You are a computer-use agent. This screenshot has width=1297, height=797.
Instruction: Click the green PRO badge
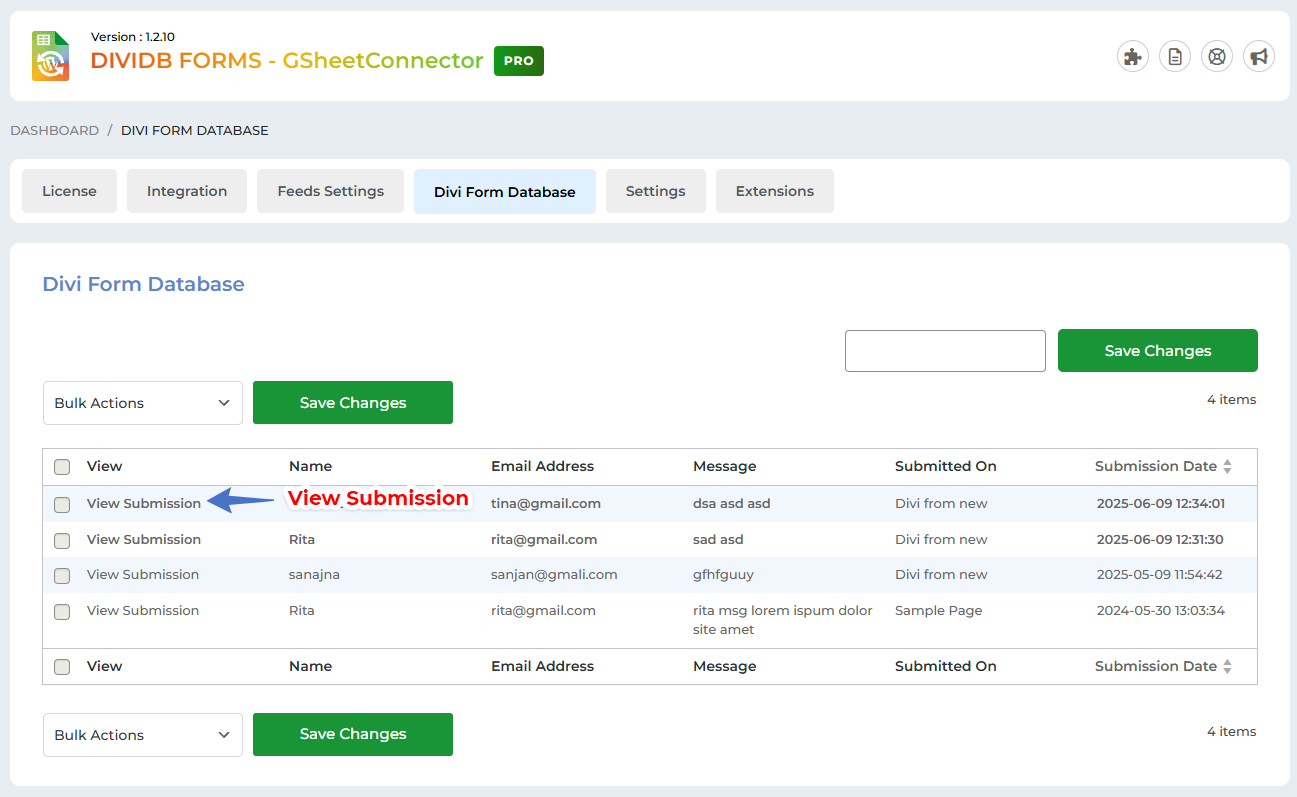(x=518, y=61)
